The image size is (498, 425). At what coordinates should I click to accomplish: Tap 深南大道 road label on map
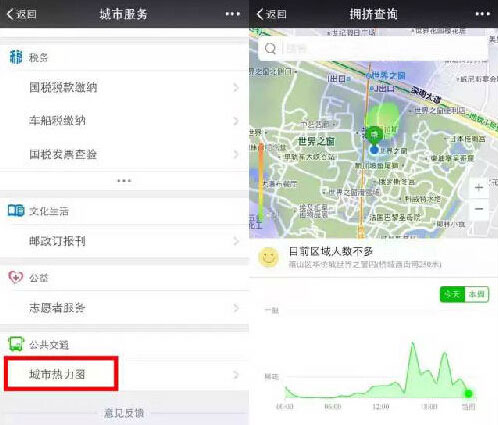click(x=426, y=94)
